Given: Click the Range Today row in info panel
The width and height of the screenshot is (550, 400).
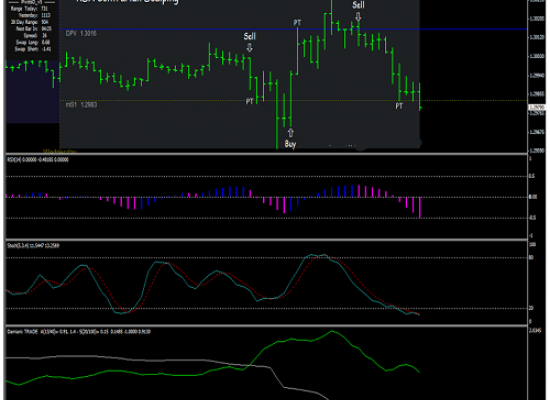Looking at the screenshot, I should (x=29, y=8).
